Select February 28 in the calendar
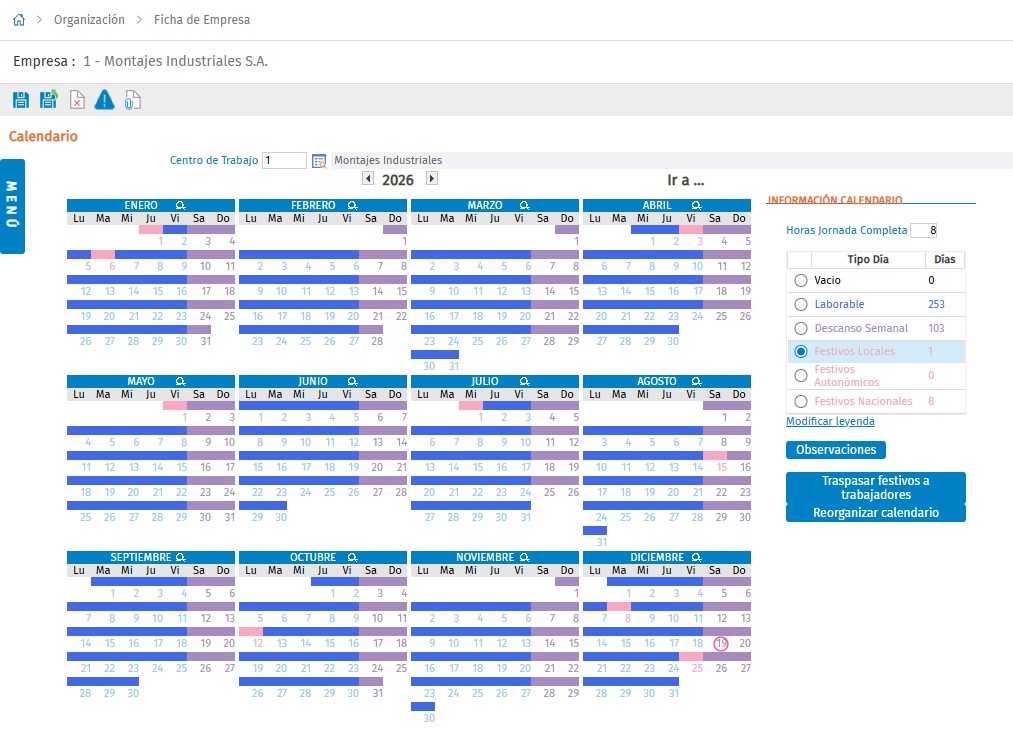The image size is (1013, 729). [377, 341]
